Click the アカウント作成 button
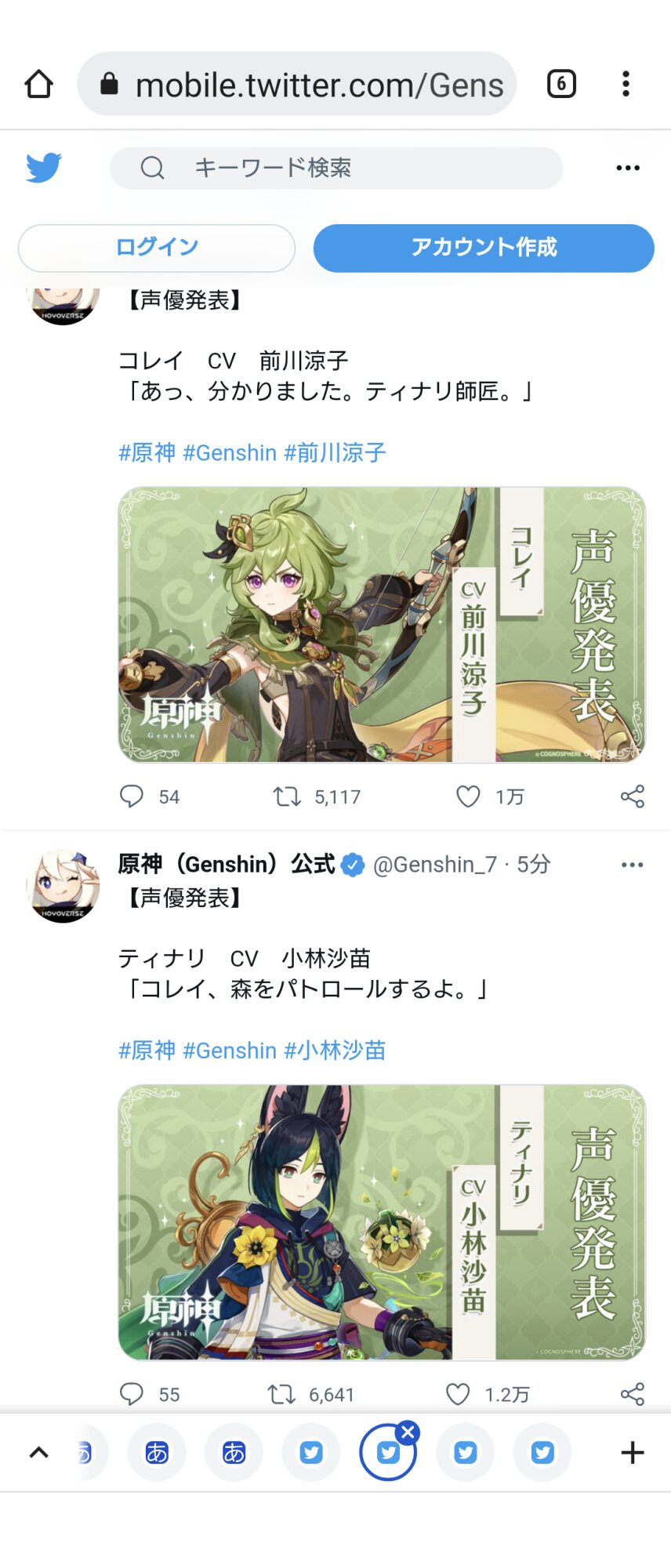 pos(484,248)
